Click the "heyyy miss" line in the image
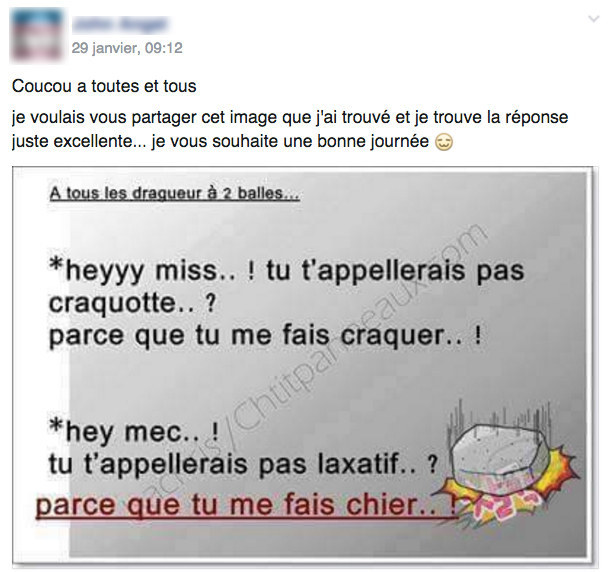The image size is (614, 572). (286, 271)
